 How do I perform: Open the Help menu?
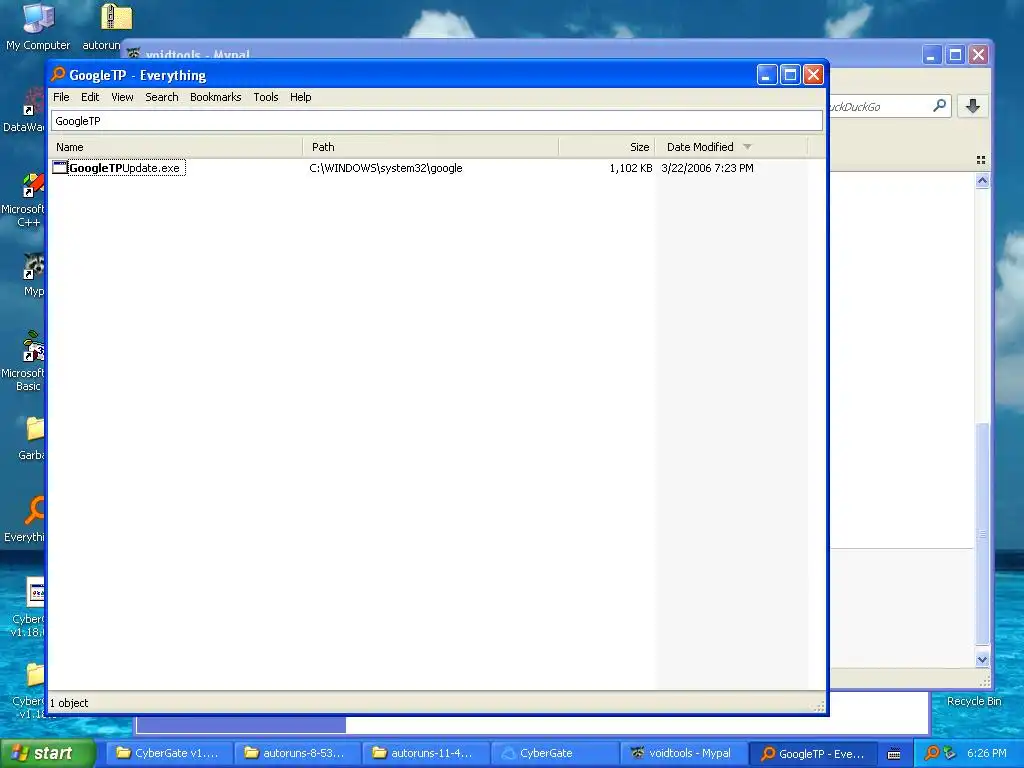coord(300,97)
